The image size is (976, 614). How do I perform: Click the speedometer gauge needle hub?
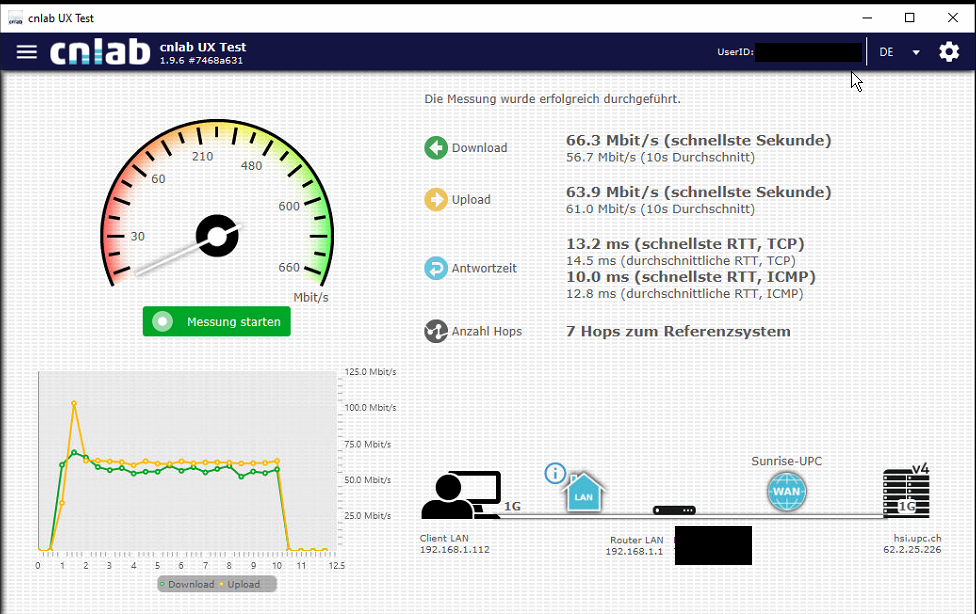tap(216, 236)
